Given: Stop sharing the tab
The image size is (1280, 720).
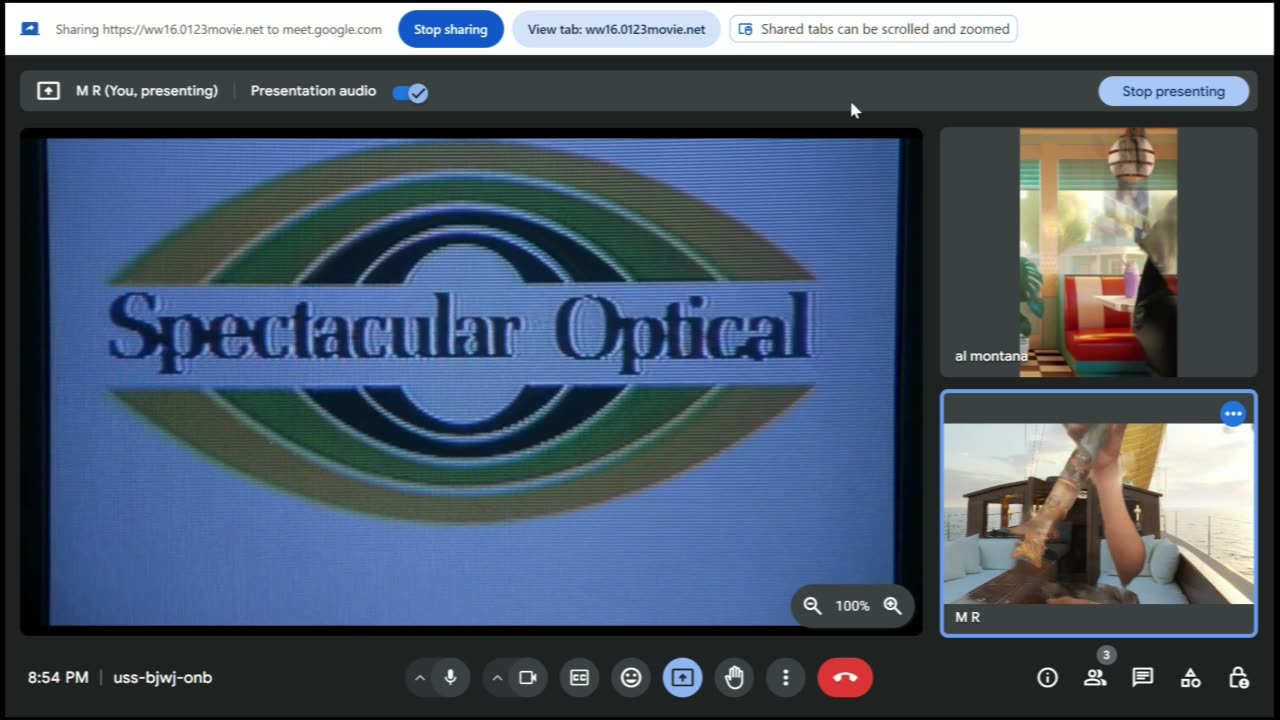Looking at the screenshot, I should point(451,29).
